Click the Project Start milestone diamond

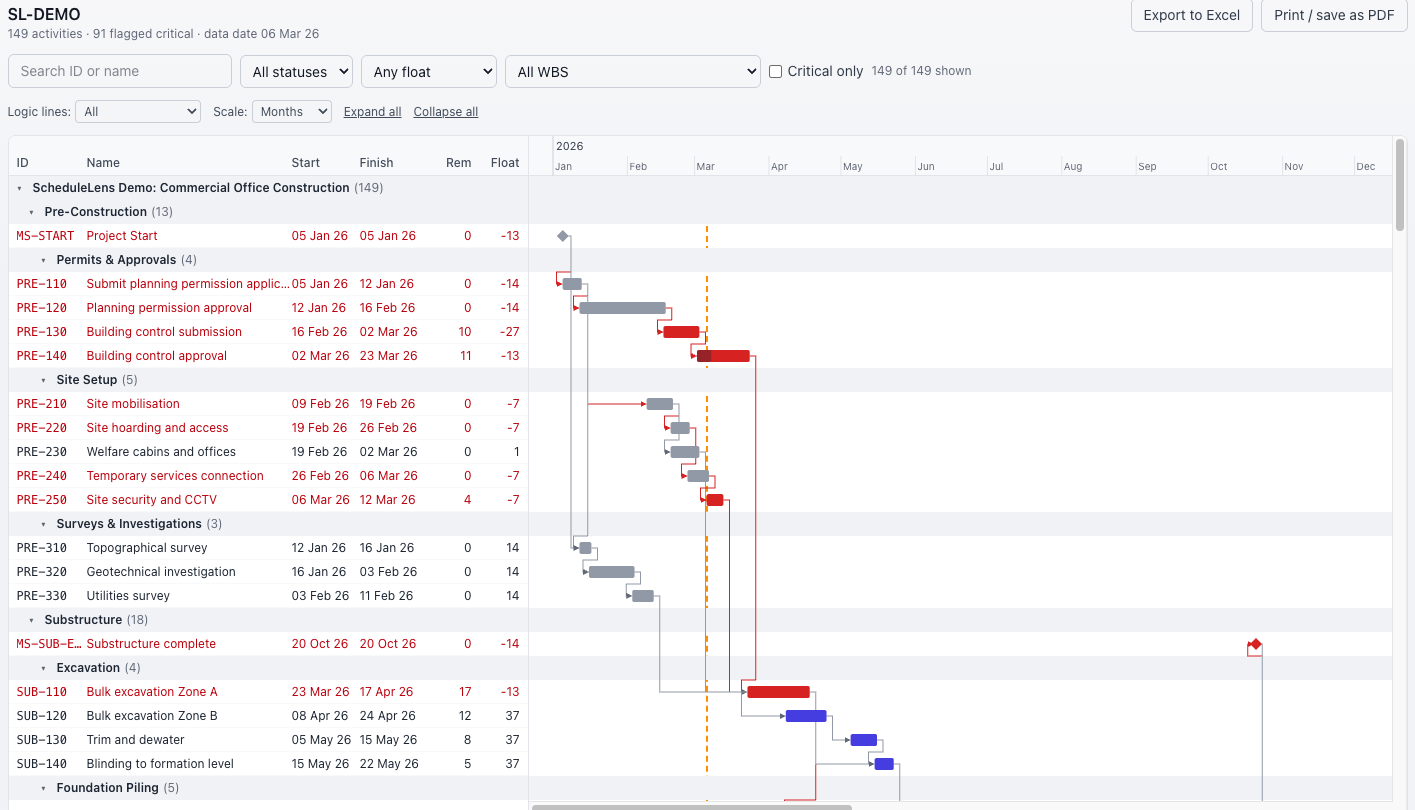[x=563, y=236]
